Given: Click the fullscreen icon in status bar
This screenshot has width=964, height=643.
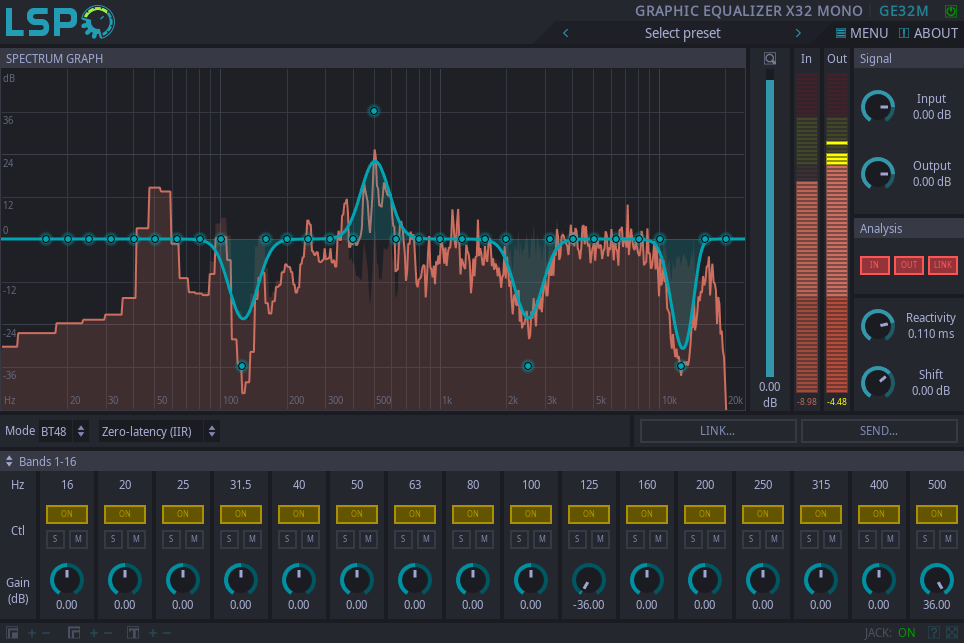Looking at the screenshot, I should coord(950,632).
